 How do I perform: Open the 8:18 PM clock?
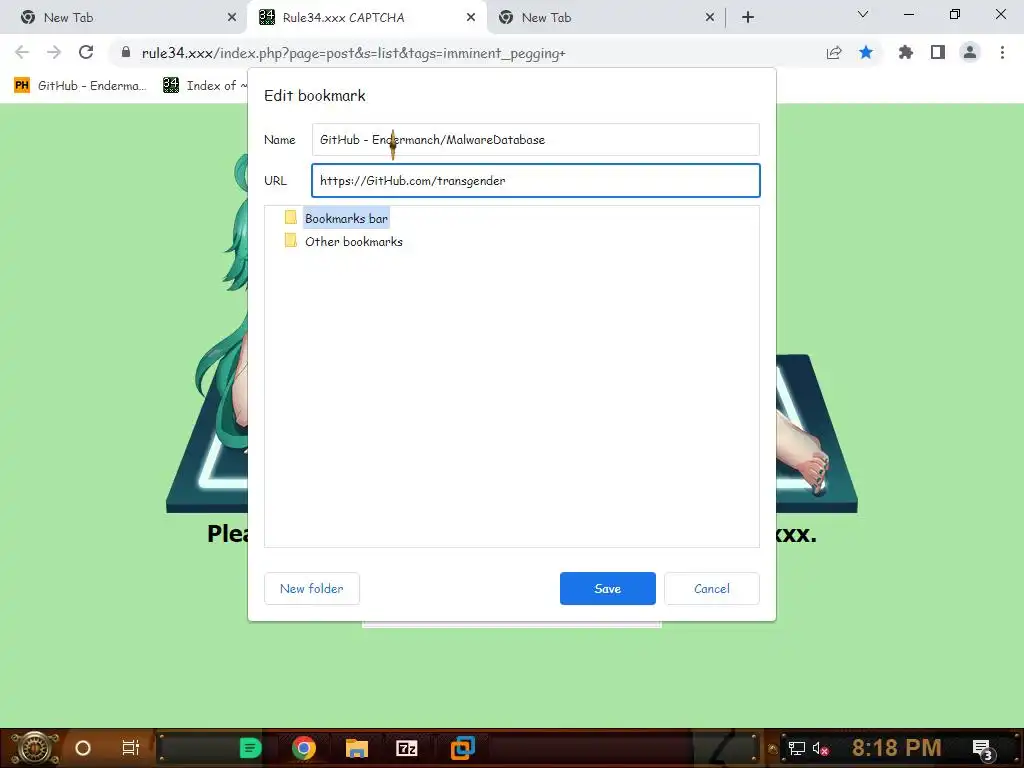point(897,747)
